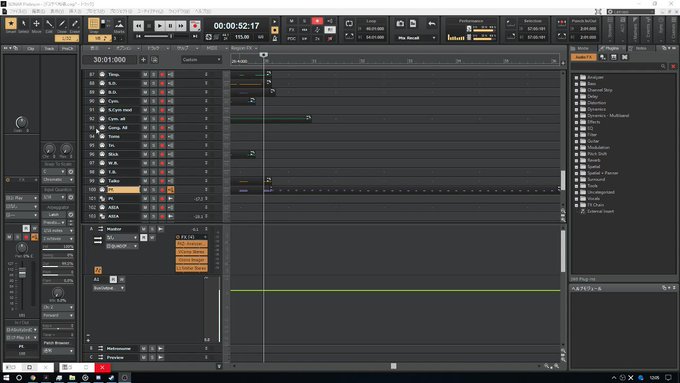Screen dimensions: 680x383
Task: Click the Taiko track instrument icon
Action: (102, 181)
